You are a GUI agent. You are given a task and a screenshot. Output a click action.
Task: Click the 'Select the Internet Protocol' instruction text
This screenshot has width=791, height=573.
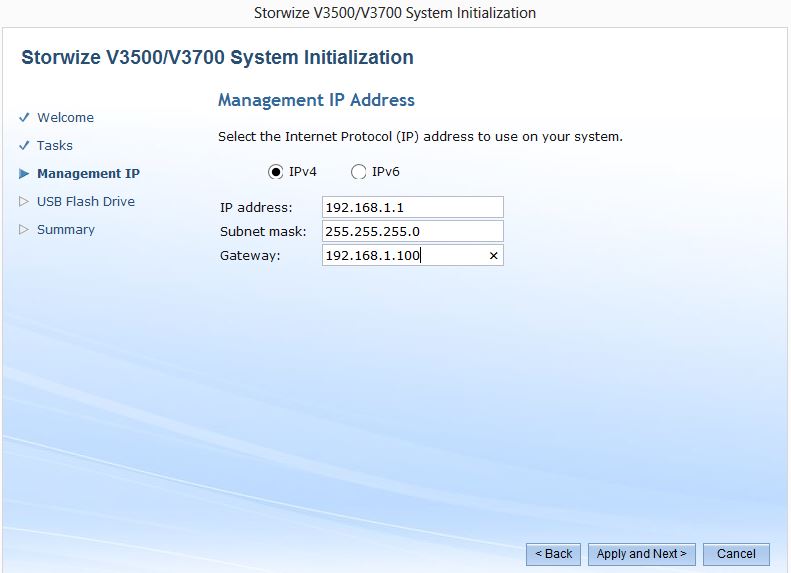point(420,137)
